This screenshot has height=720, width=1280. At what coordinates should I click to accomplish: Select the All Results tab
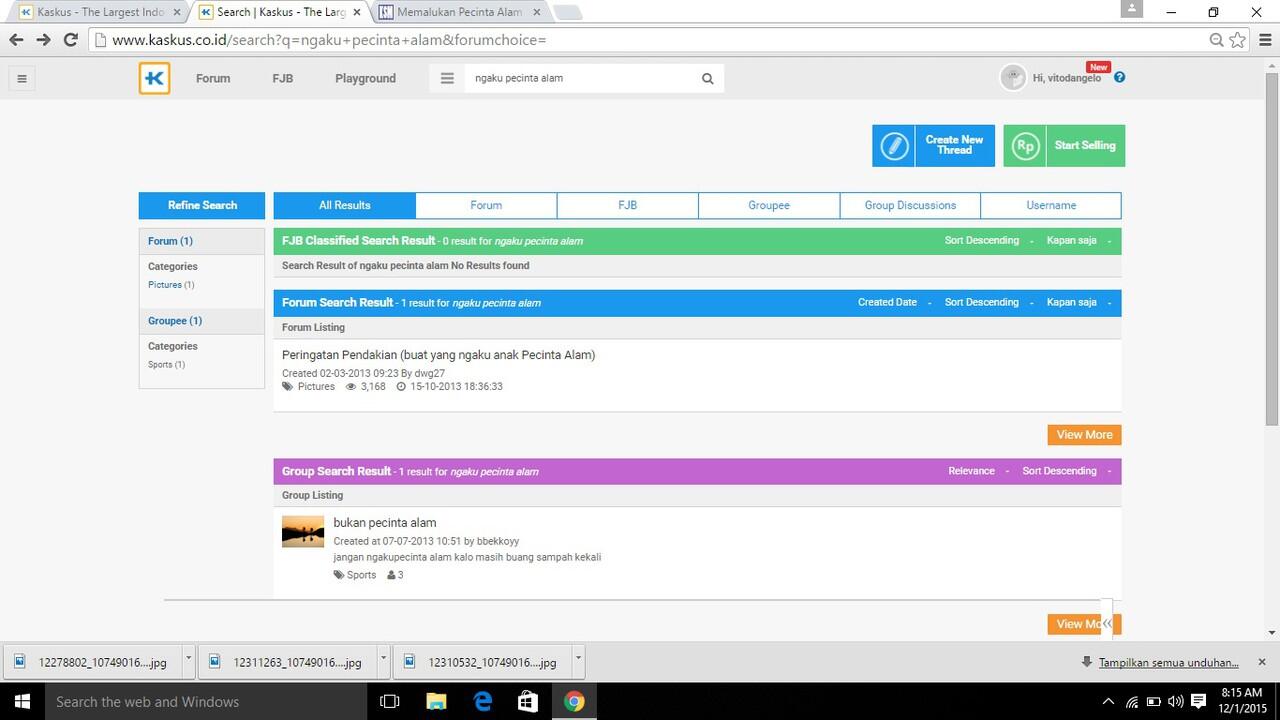pyautogui.click(x=344, y=205)
